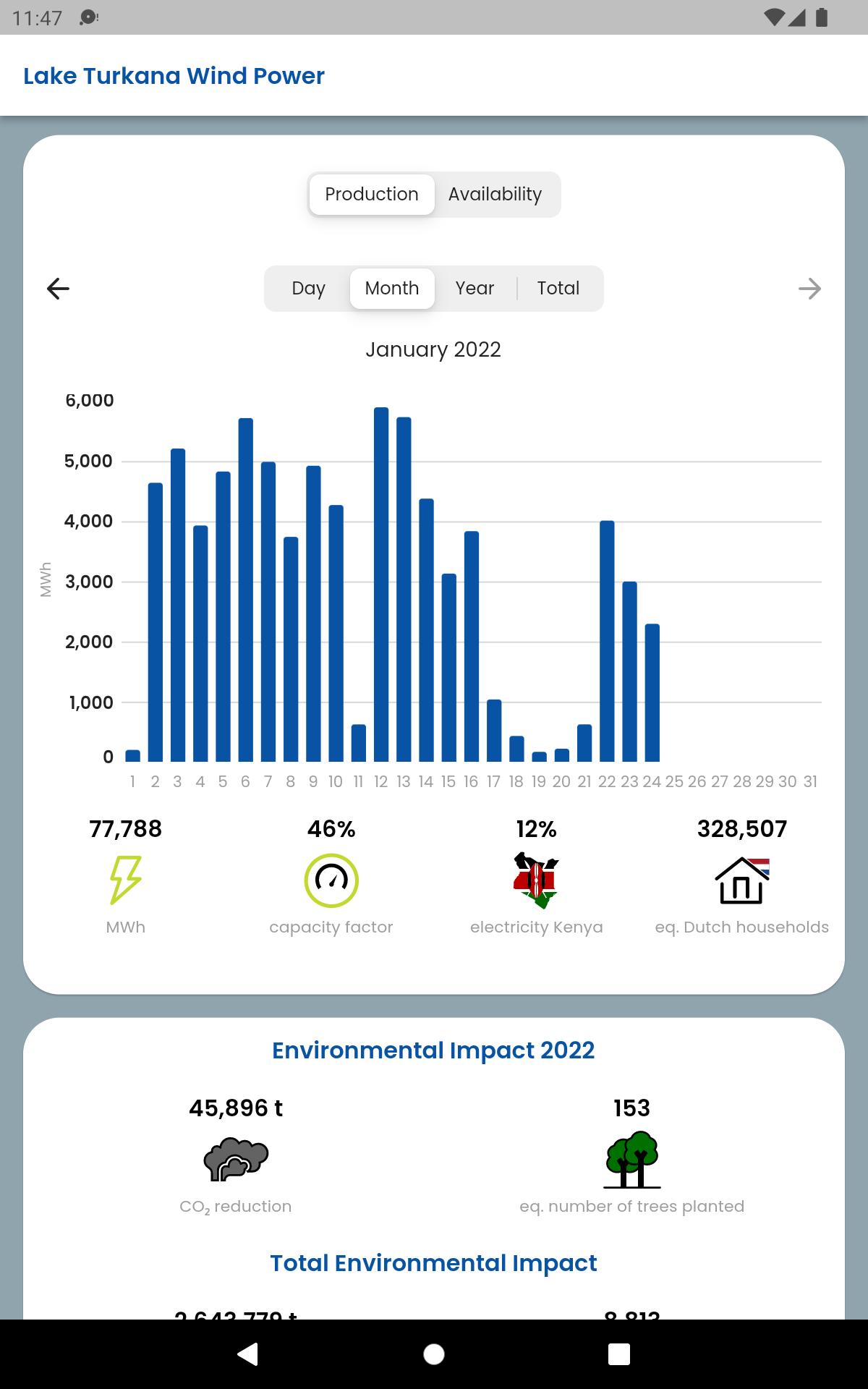Tap the Wi-Fi status icon
The width and height of the screenshot is (868, 1389).
pyautogui.click(x=774, y=17)
